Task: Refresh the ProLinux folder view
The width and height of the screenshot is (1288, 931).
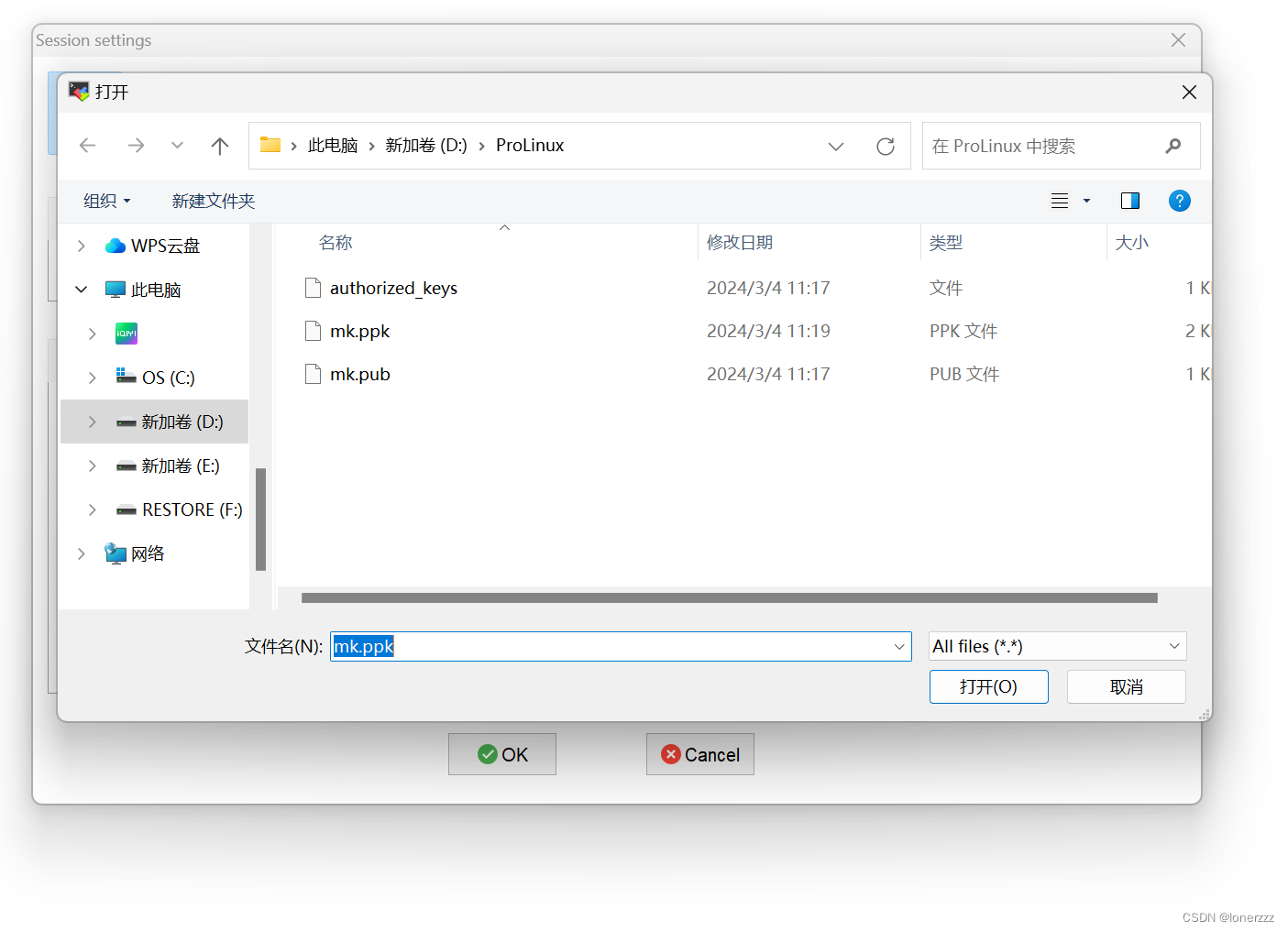Action: [885, 145]
